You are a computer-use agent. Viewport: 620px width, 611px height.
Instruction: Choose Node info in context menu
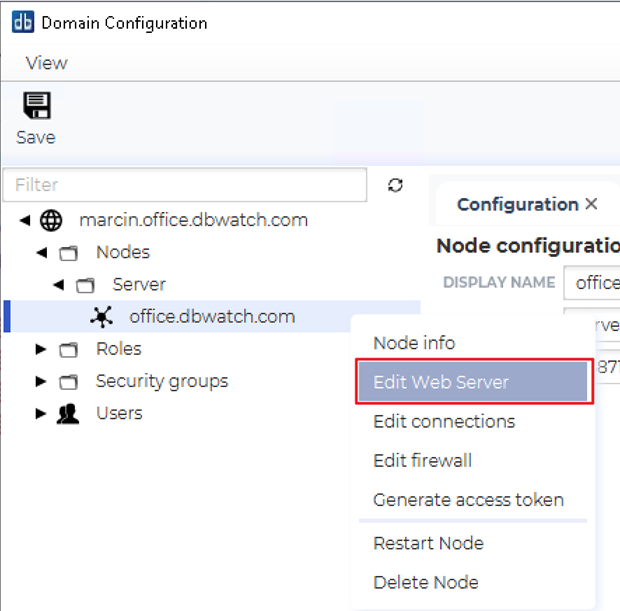(414, 343)
